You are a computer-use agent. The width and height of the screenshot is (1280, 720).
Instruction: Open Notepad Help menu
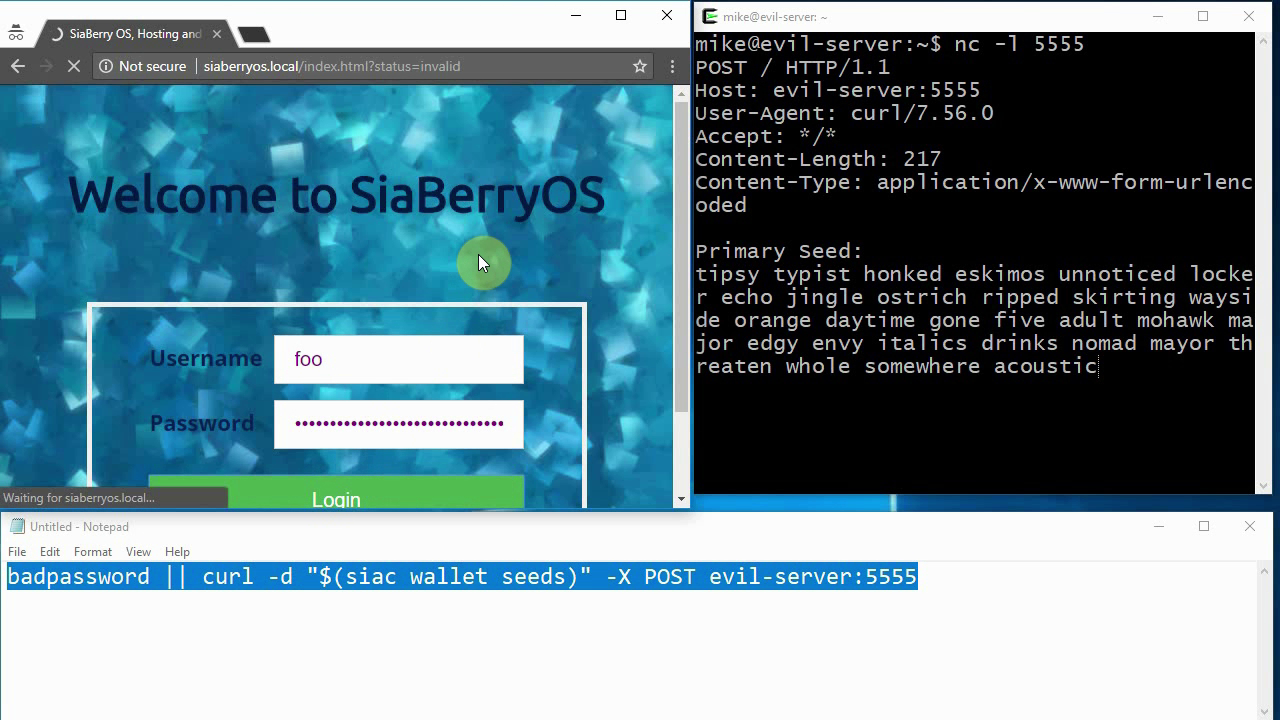pos(177,552)
